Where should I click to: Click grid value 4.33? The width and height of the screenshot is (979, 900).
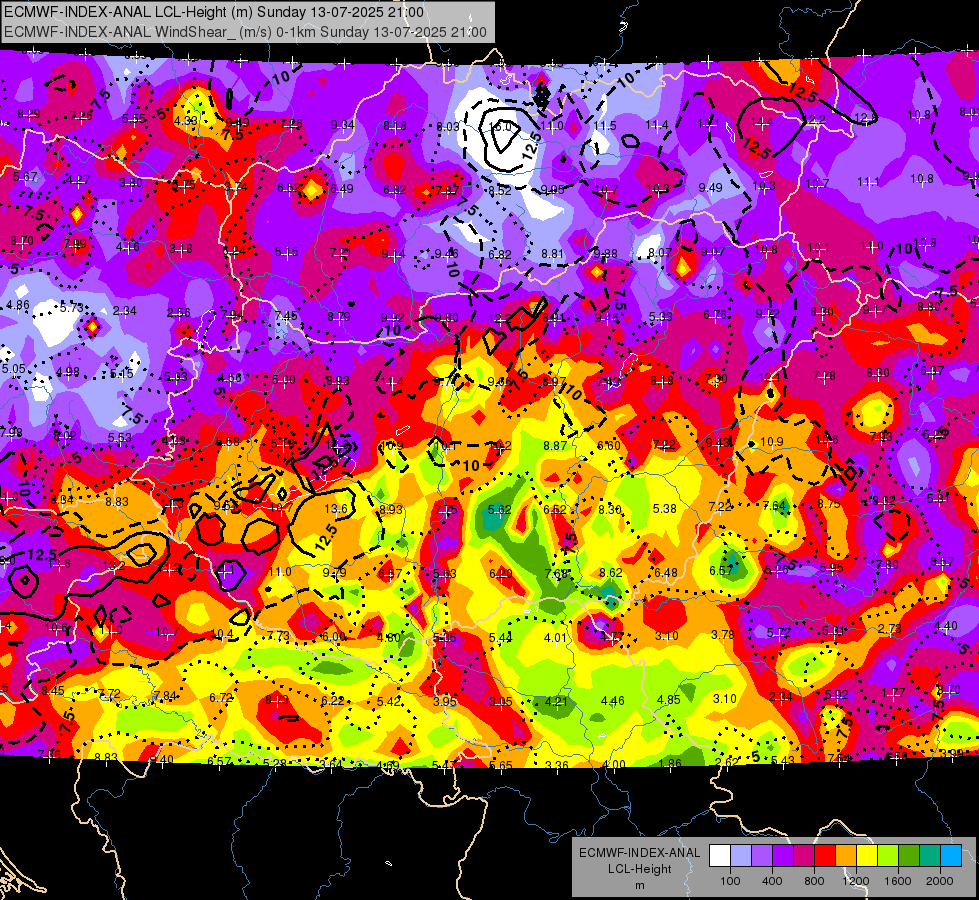pyautogui.click(x=186, y=121)
